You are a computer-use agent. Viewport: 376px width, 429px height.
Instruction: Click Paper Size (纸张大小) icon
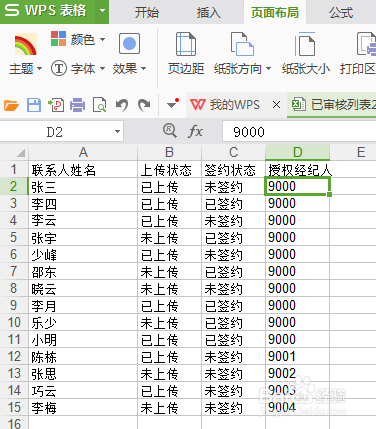[x=305, y=44]
